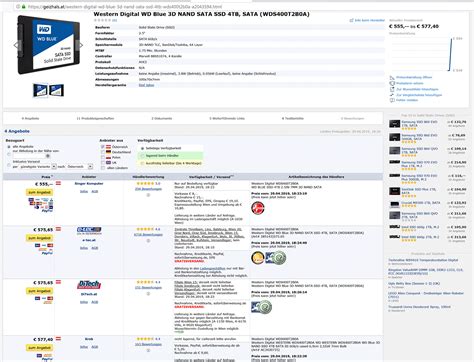
Task: Switch to the Angebote tab
Action: click(x=30, y=118)
